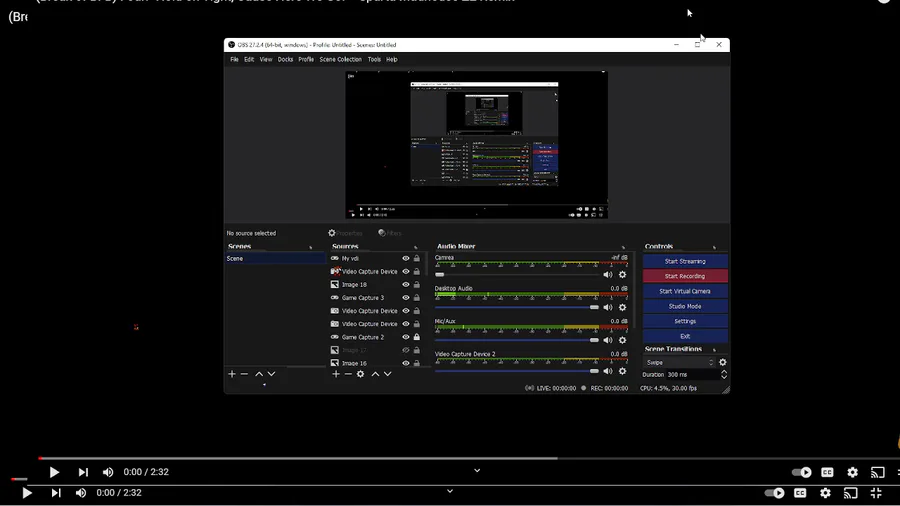
Task: Open Video Capture Device 2 audio gear
Action: tap(622, 371)
